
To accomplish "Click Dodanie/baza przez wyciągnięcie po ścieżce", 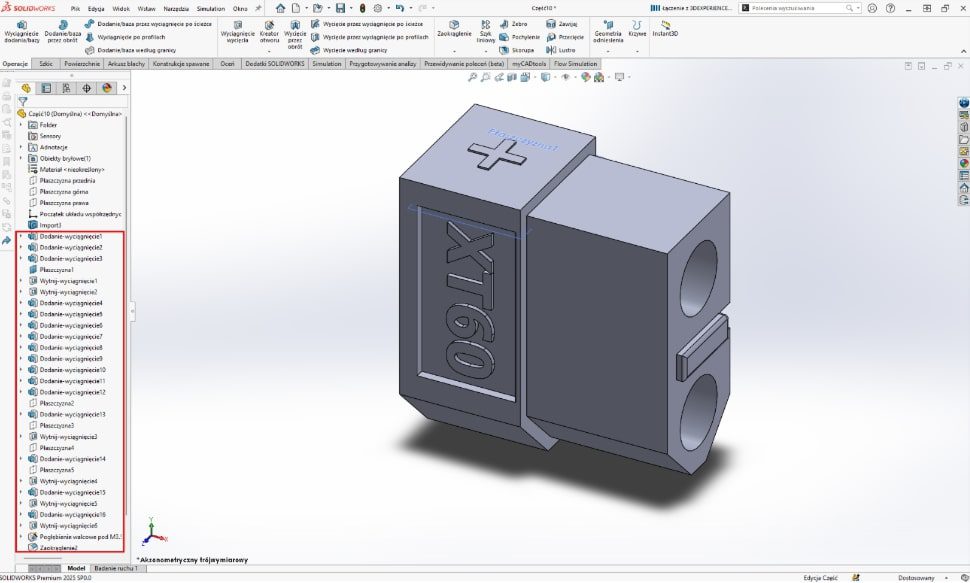I will coord(148,24).
